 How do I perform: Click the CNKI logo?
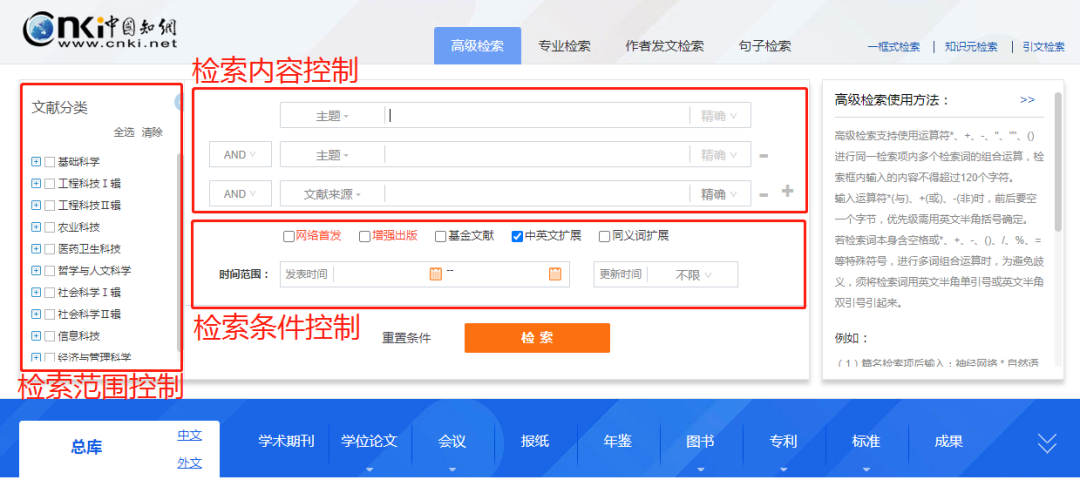click(101, 32)
